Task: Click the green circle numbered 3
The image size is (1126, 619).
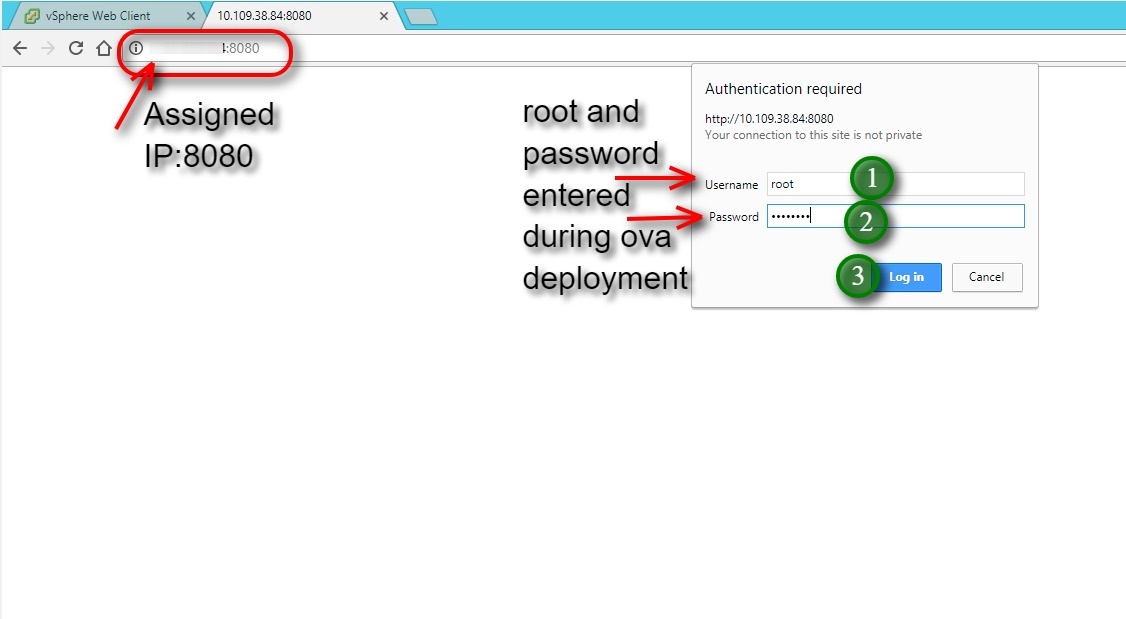Action: pos(857,276)
